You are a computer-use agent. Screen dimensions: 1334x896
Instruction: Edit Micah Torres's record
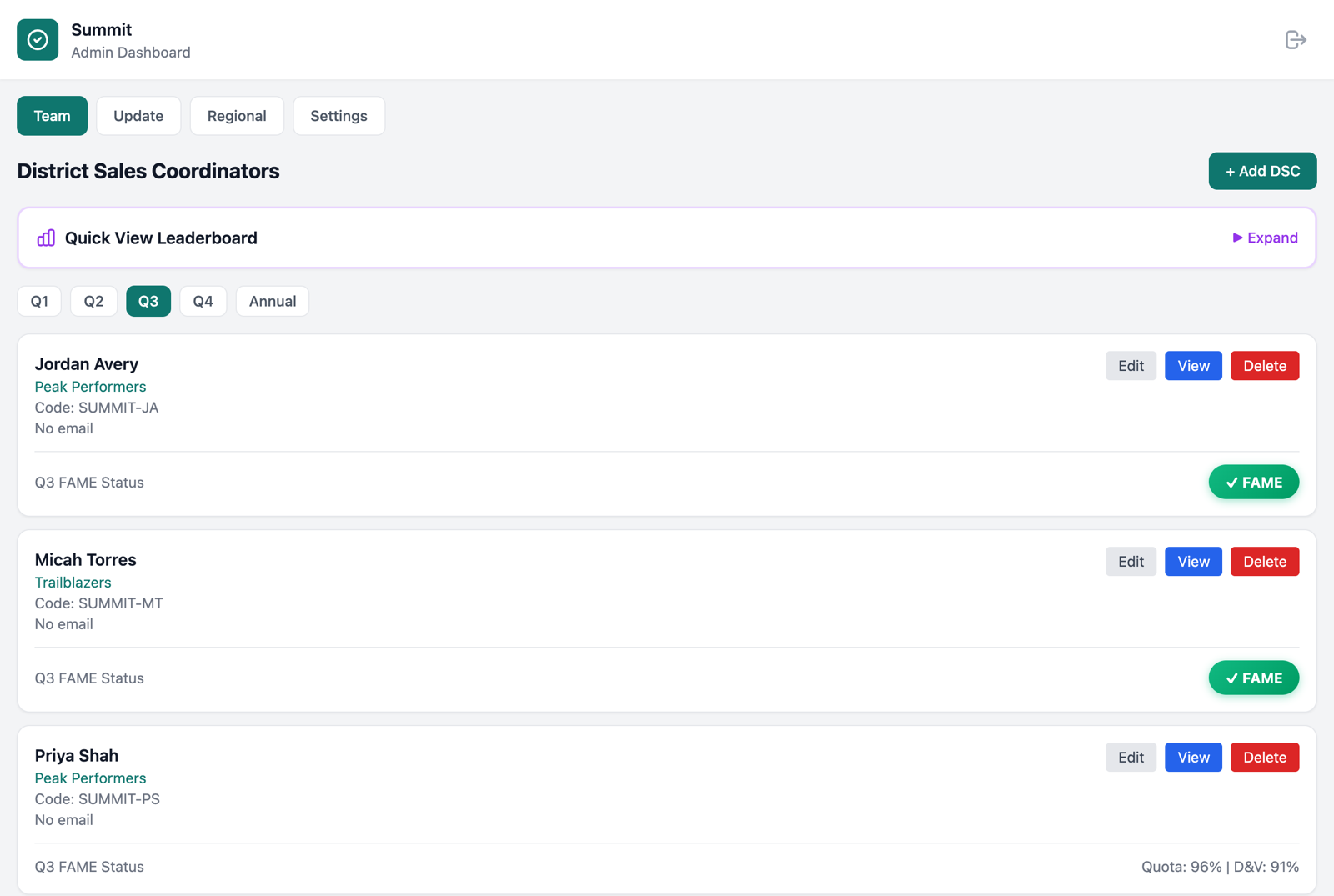[x=1131, y=562]
